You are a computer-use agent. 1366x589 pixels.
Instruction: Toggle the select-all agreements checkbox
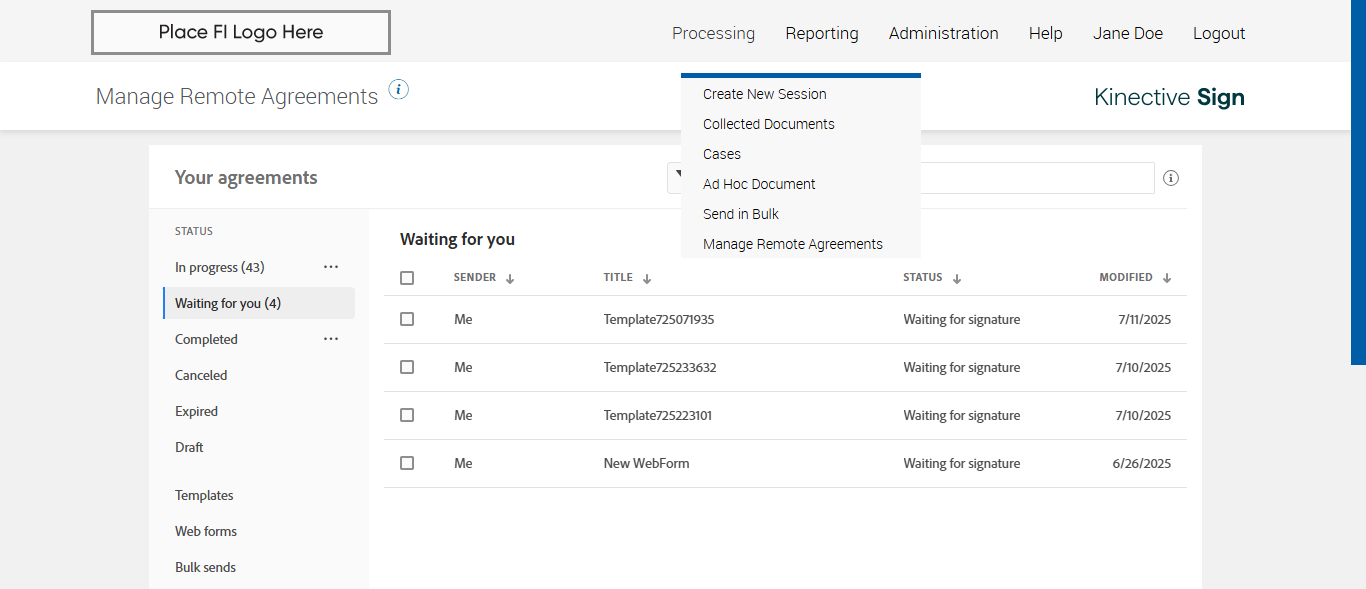[x=407, y=278]
